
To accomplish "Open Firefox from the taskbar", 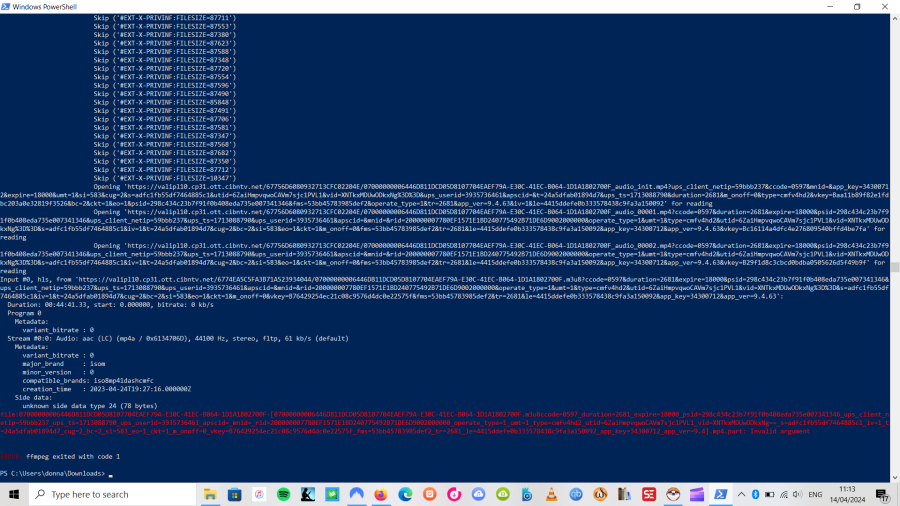I will pyautogui.click(x=381, y=494).
